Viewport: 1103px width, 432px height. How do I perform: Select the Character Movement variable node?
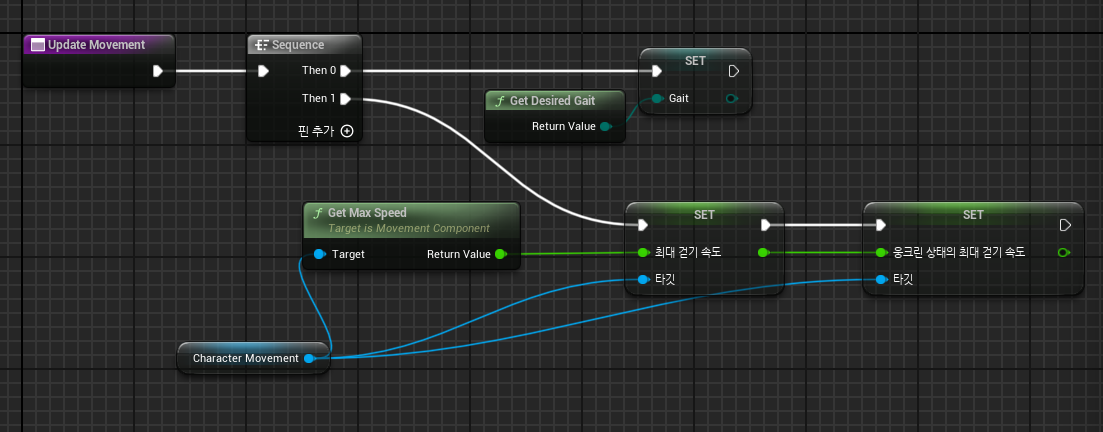[x=253, y=358]
